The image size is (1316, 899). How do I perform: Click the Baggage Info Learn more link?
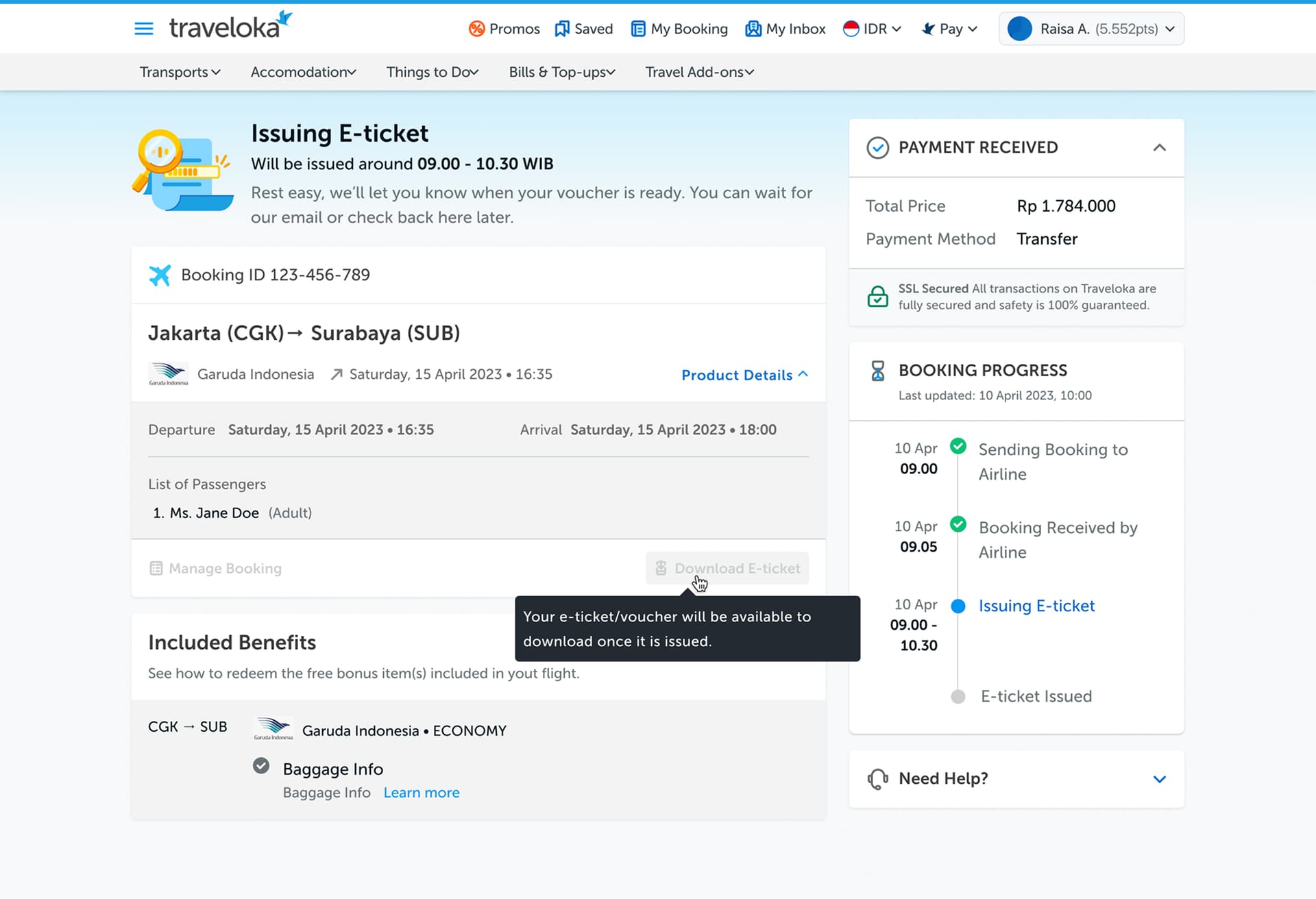[421, 793]
